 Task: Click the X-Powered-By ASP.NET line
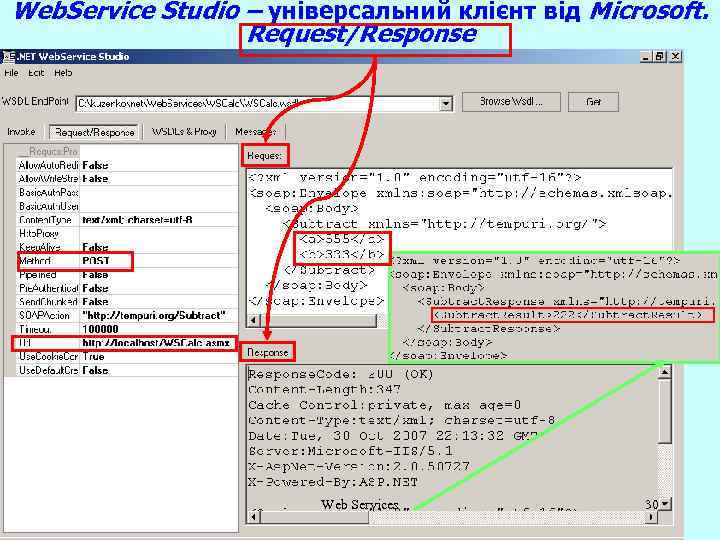(x=333, y=482)
